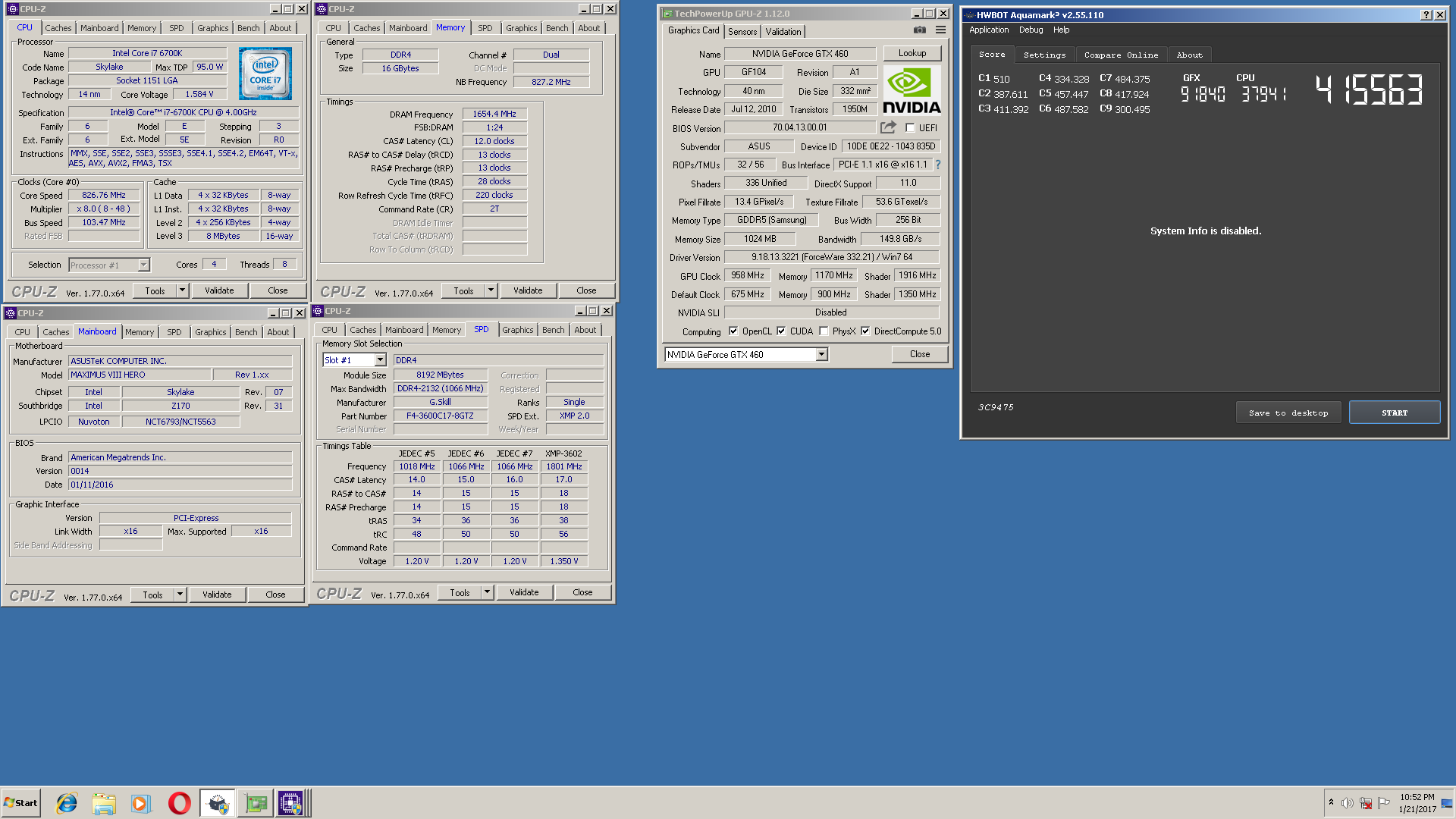
Task: Click the HWBOT Aquamark title bar icon
Action: pyautogui.click(x=968, y=14)
